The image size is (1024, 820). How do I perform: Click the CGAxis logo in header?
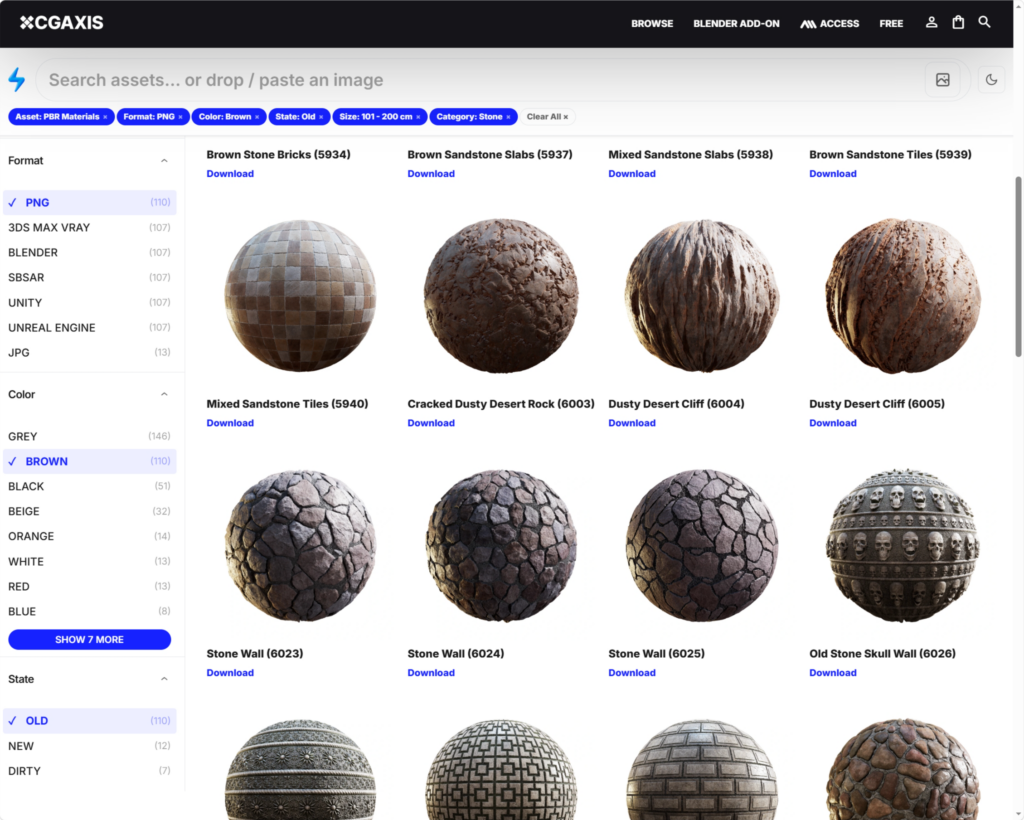tap(62, 23)
